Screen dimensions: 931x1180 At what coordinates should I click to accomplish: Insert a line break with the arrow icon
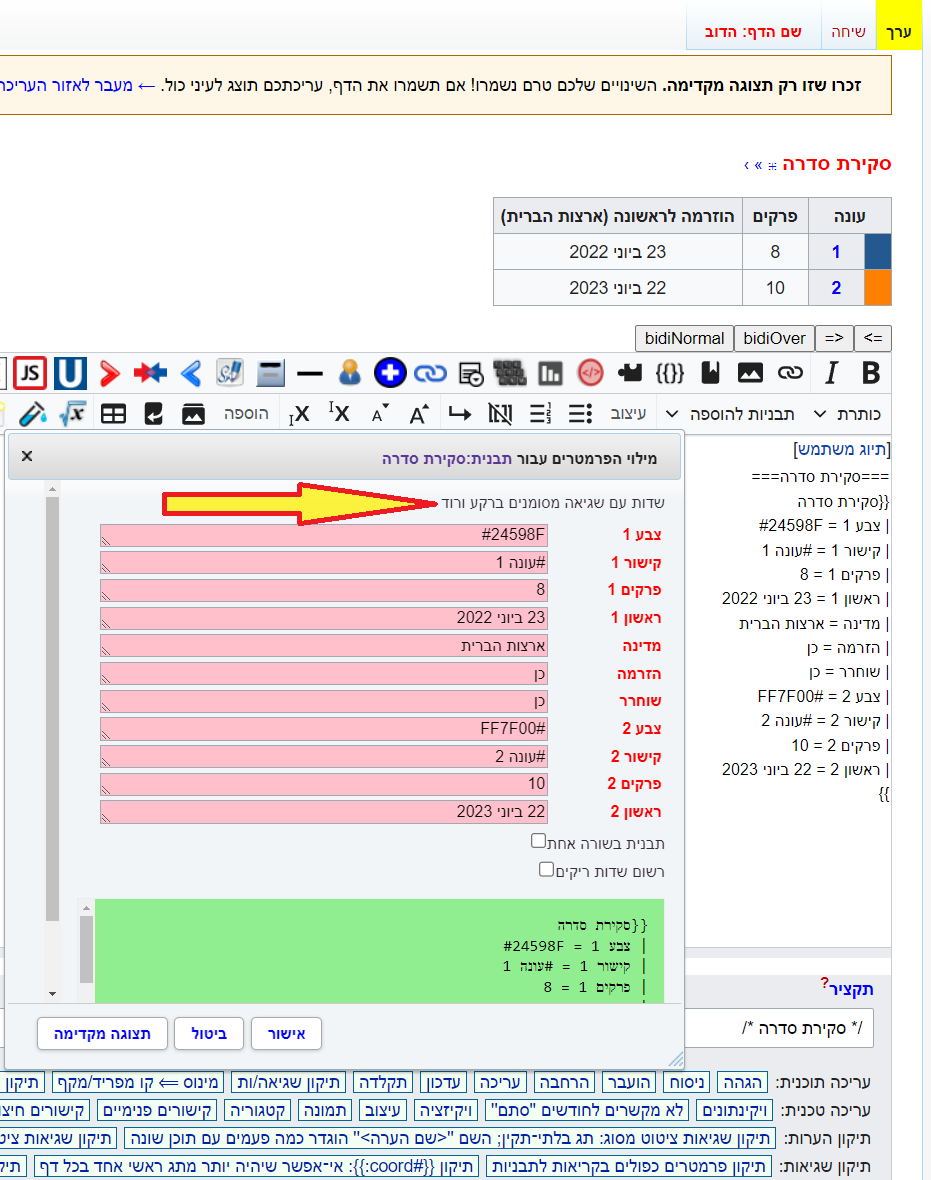[x=460, y=414]
